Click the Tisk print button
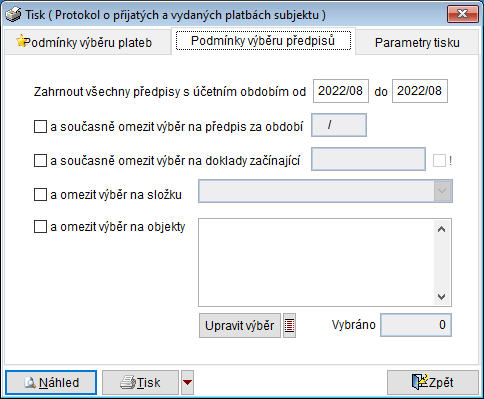Image resolution: width=484 pixels, height=399 pixels. pyautogui.click(x=140, y=382)
